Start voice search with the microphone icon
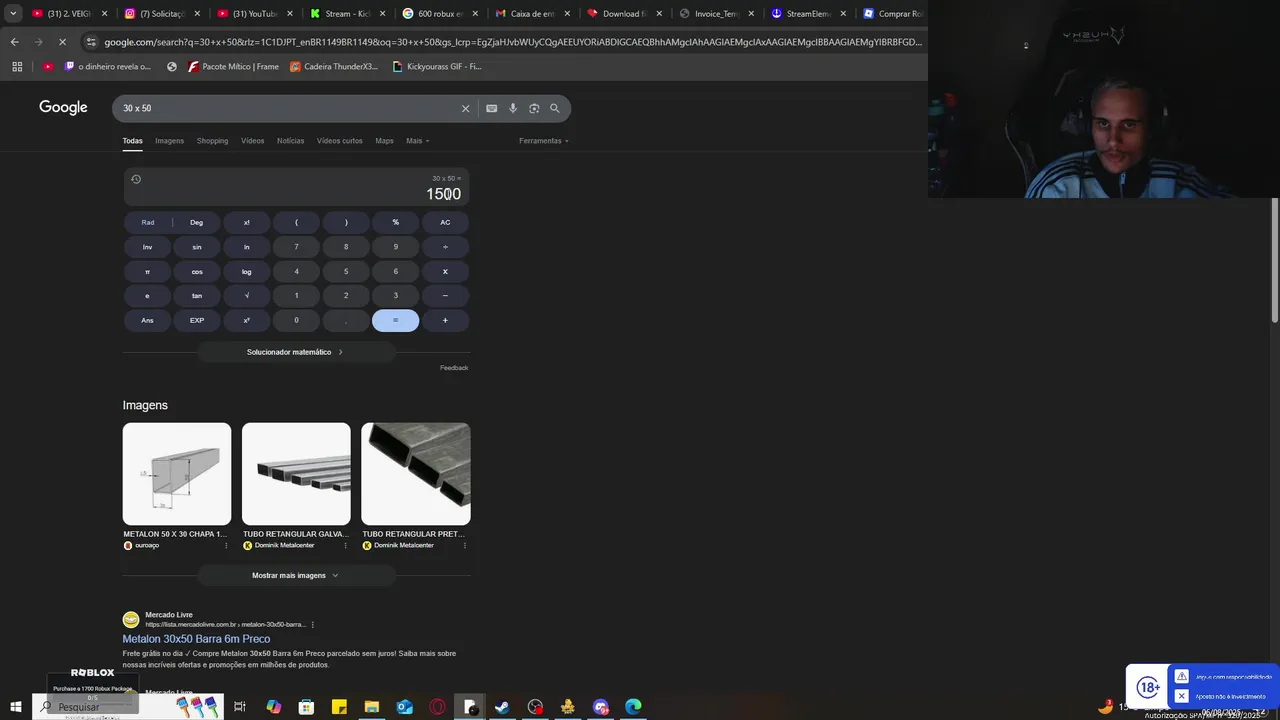Viewport: 1280px width, 720px height. tap(513, 108)
